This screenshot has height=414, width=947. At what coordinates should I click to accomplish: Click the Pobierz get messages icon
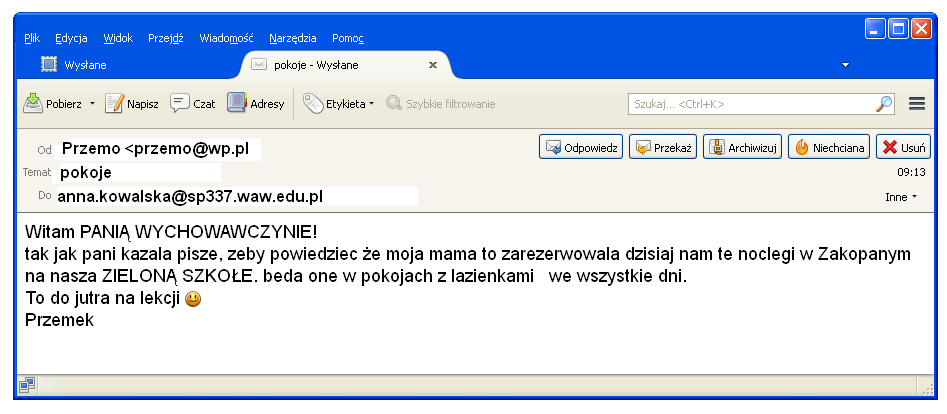(33, 103)
